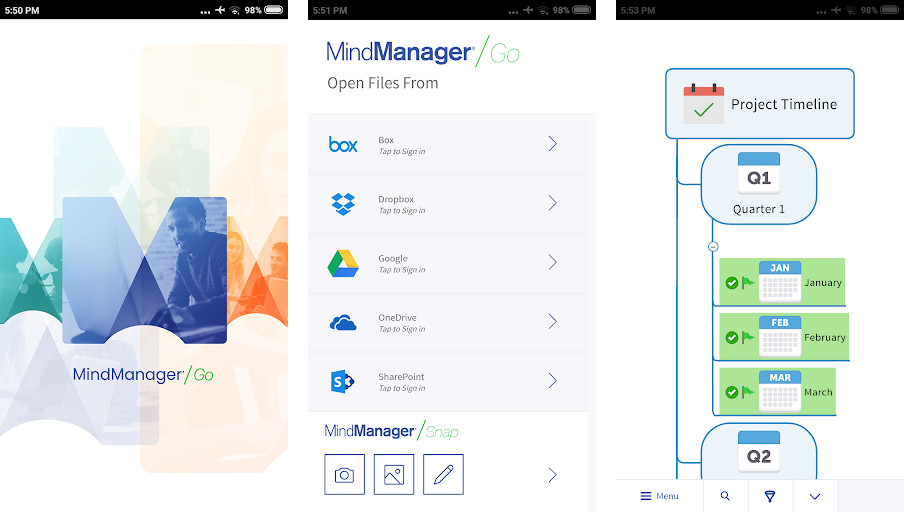Image resolution: width=904 pixels, height=512 pixels.
Task: Tap 'Tap to Sign in' under SharePoint
Action: click(x=402, y=389)
